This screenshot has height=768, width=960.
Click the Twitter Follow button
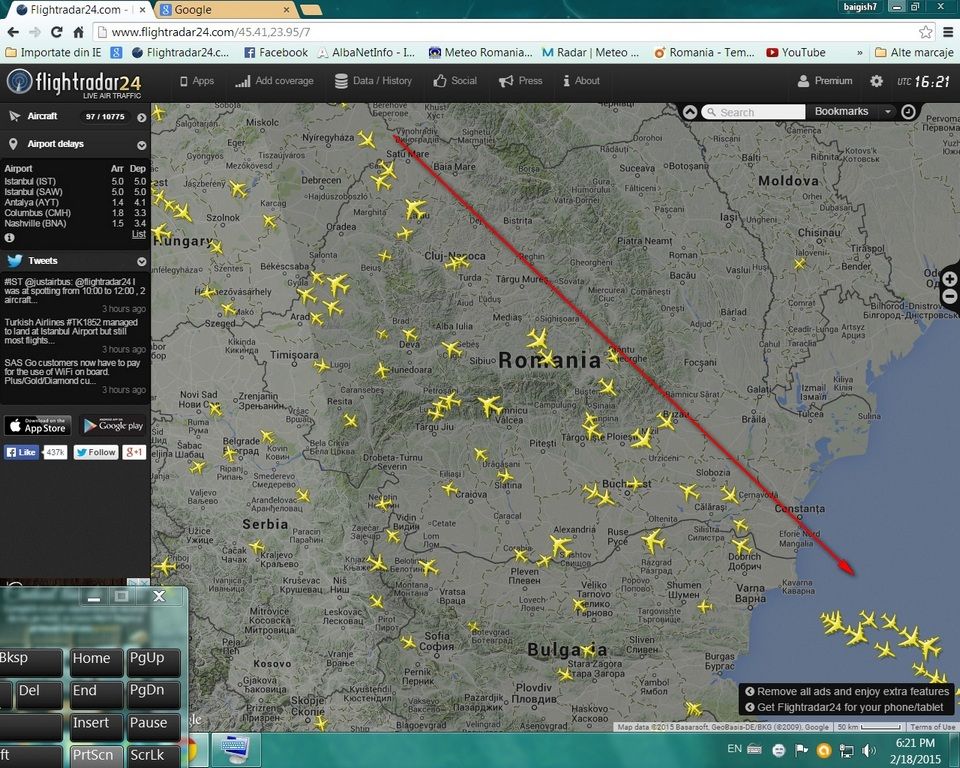click(x=96, y=453)
